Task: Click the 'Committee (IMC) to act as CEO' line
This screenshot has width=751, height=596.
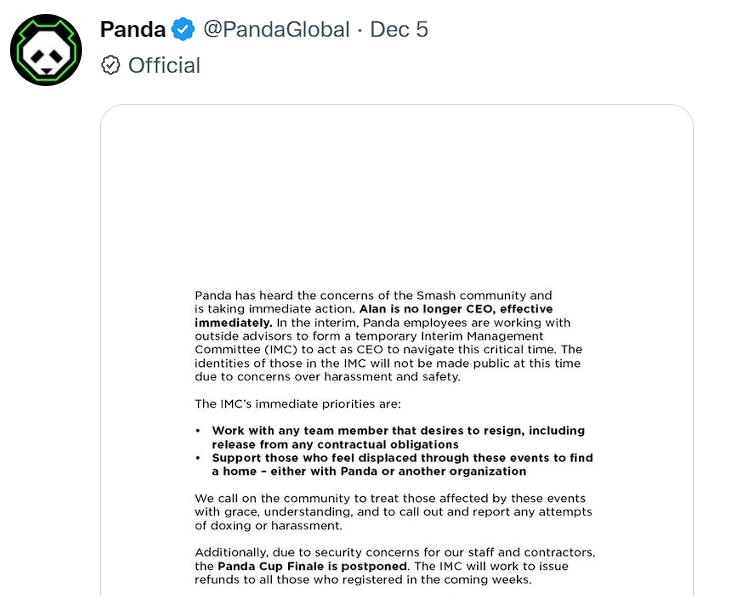Action: [x=388, y=349]
